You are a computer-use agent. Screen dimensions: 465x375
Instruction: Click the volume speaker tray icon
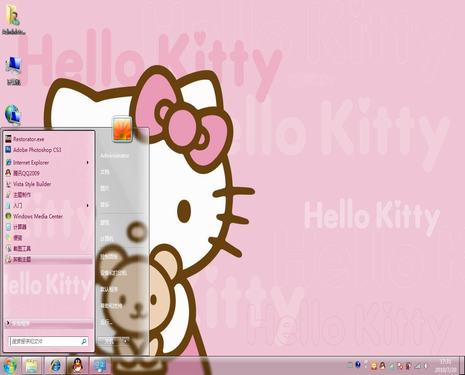click(426, 366)
